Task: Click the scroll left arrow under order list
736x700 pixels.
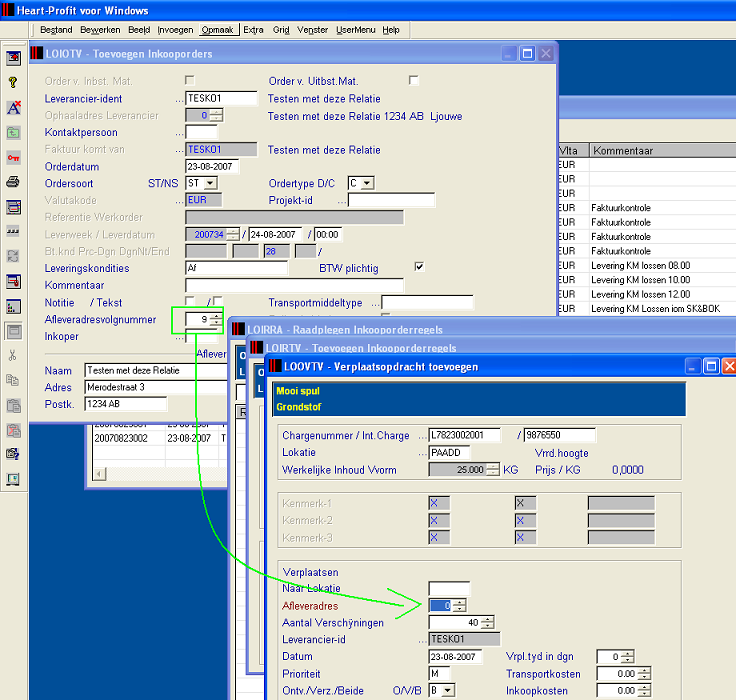Action: click(x=99, y=474)
